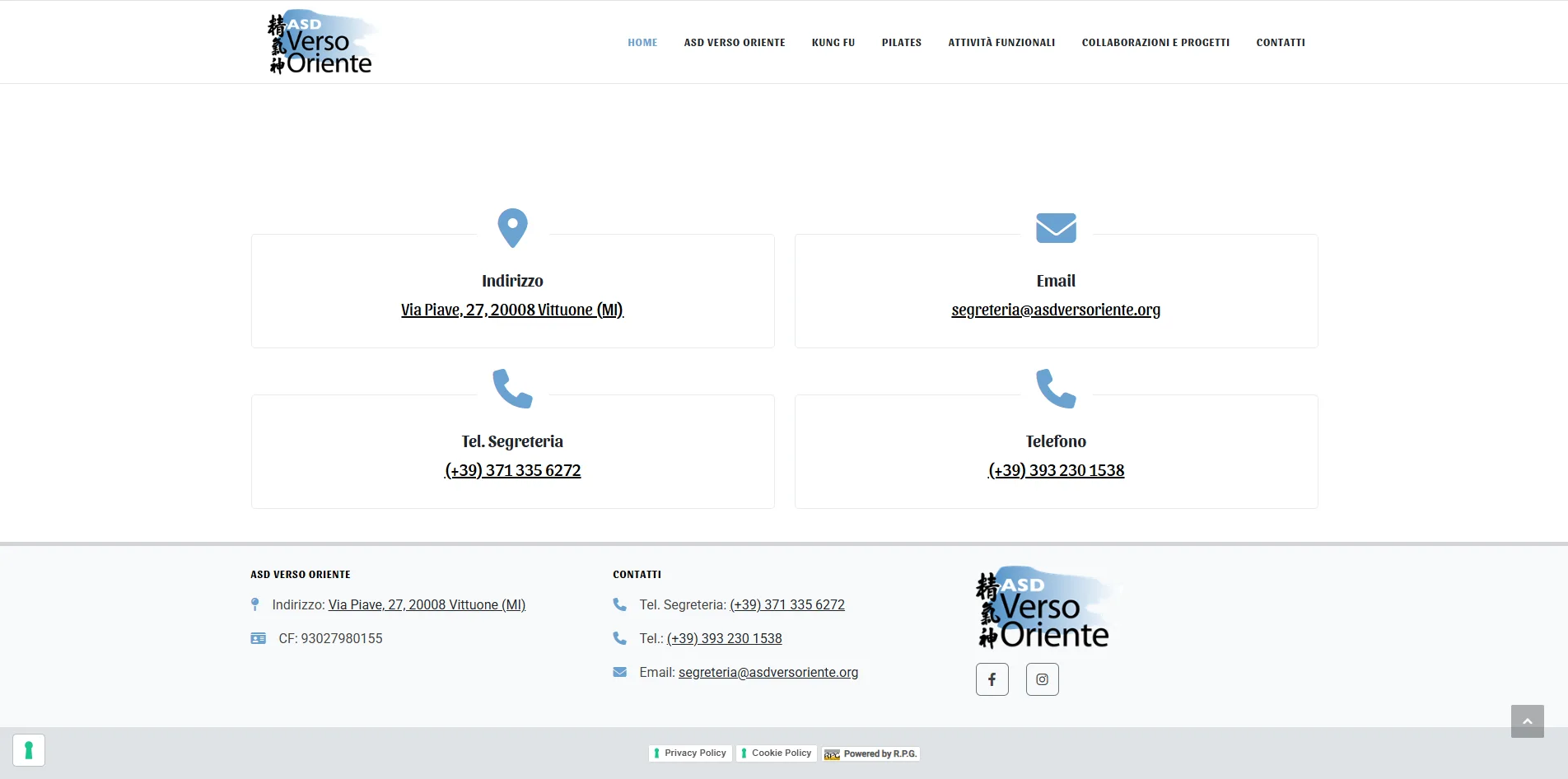Open the Facebook social icon in footer
Viewport: 1568px width, 779px height.
click(x=992, y=679)
